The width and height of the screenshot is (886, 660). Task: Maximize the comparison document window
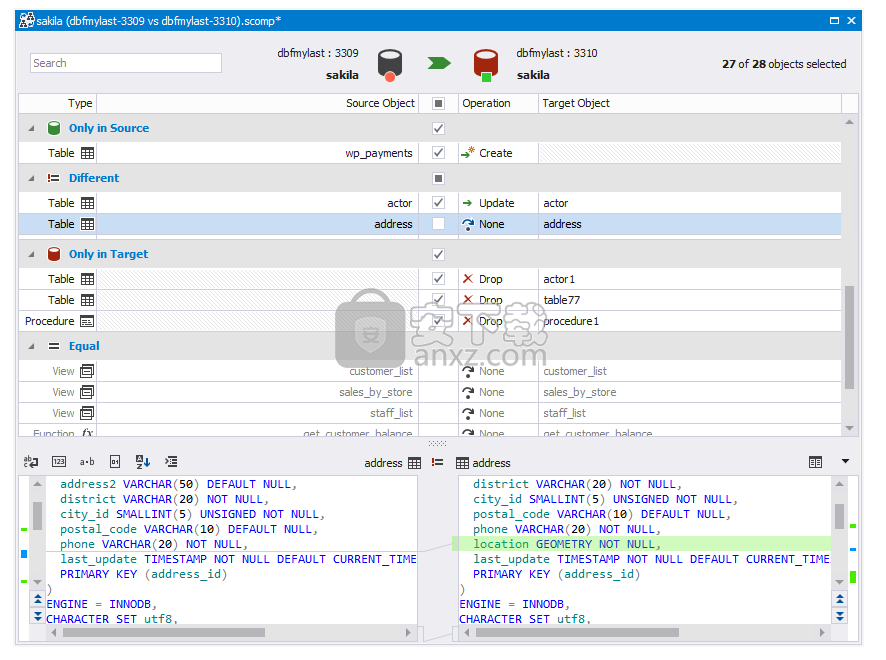(834, 21)
